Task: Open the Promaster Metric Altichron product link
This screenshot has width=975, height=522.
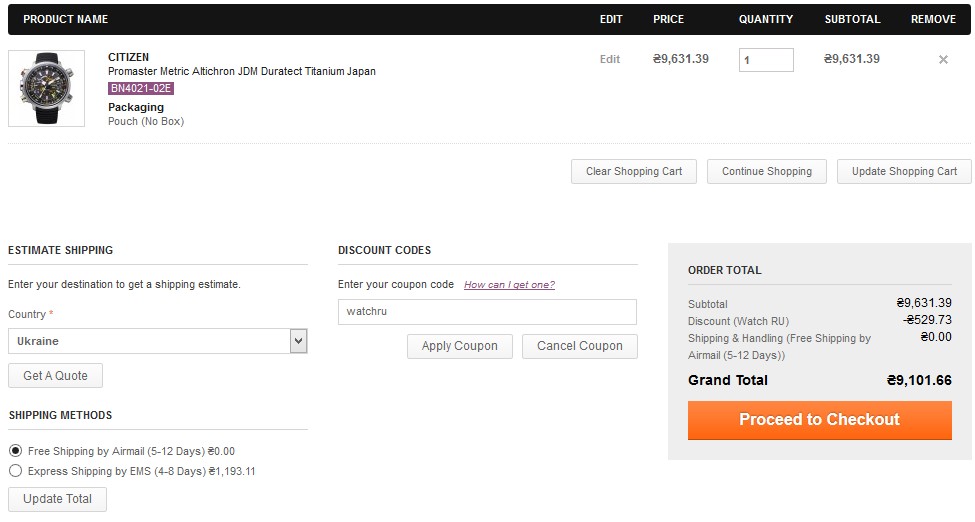Action: pos(241,72)
